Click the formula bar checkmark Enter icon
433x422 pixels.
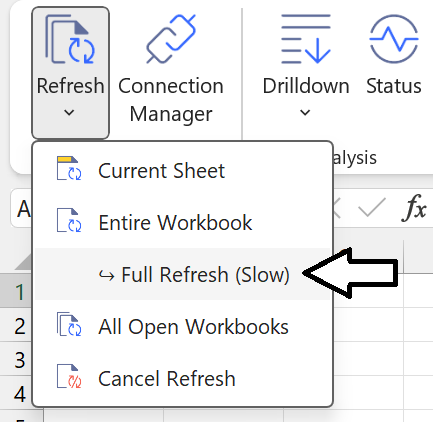(x=372, y=207)
